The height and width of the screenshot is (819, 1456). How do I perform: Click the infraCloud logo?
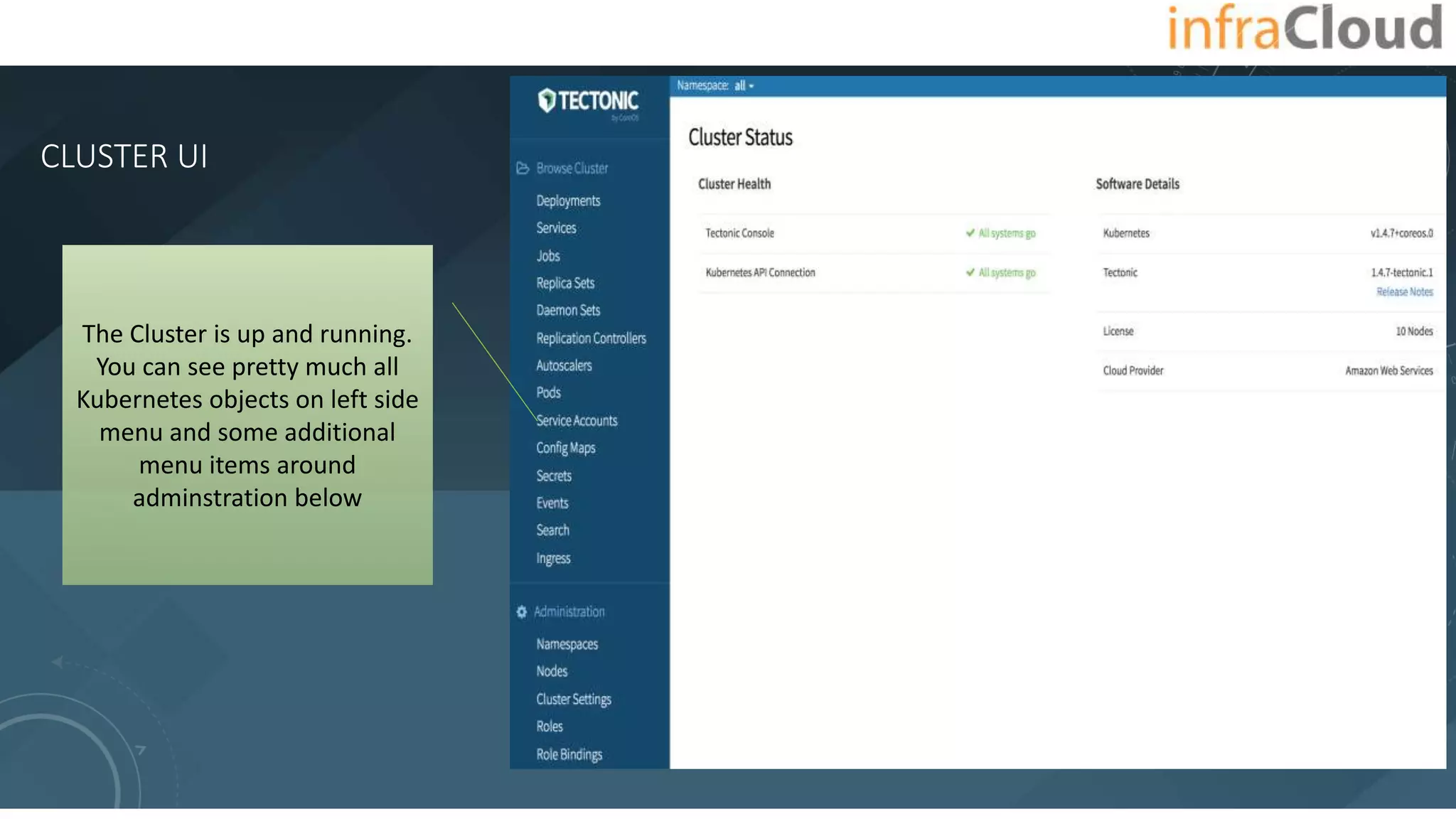point(1305,27)
